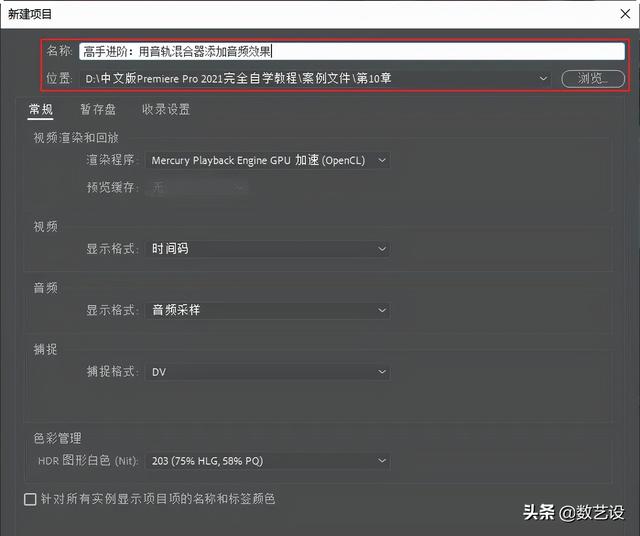Open the project location path dropdown

click(310, 78)
